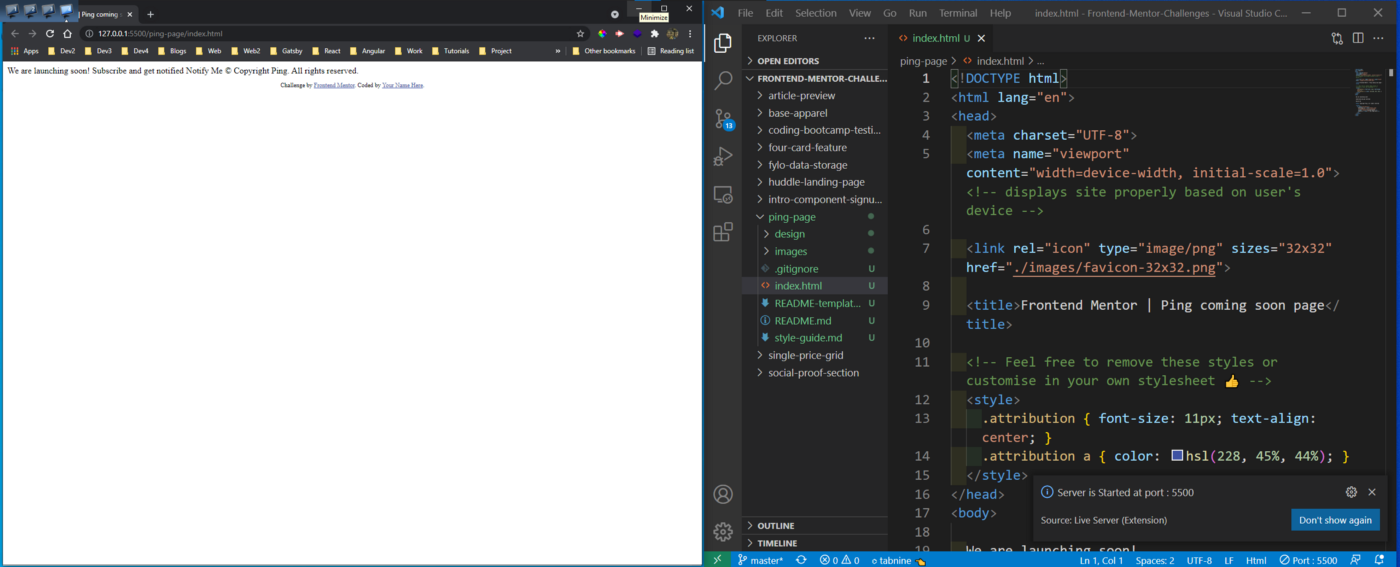Image resolution: width=1400 pixels, height=567 pixels.
Task: Open Explorer's more actions (three dots)
Action: pyautogui.click(x=869, y=38)
